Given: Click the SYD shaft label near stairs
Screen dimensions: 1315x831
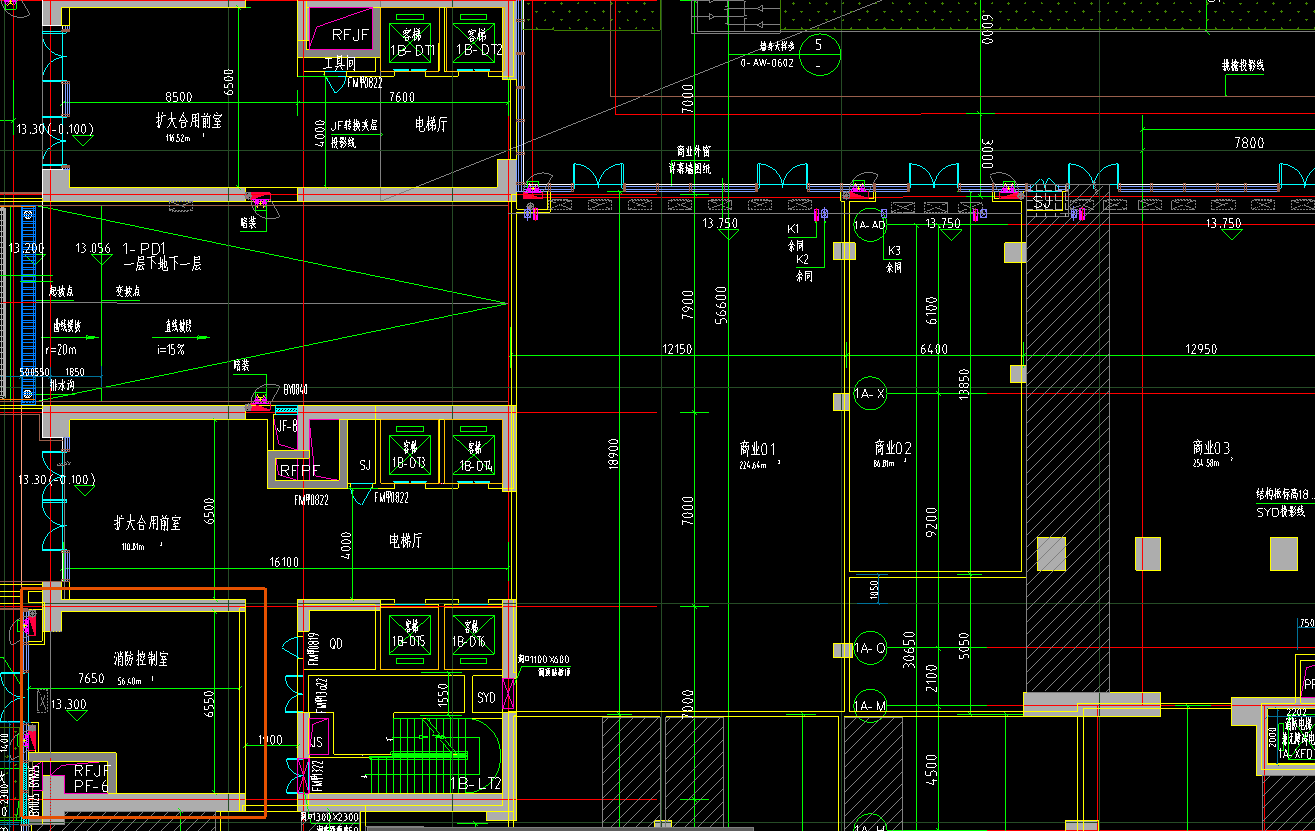Looking at the screenshot, I should pyautogui.click(x=487, y=697).
